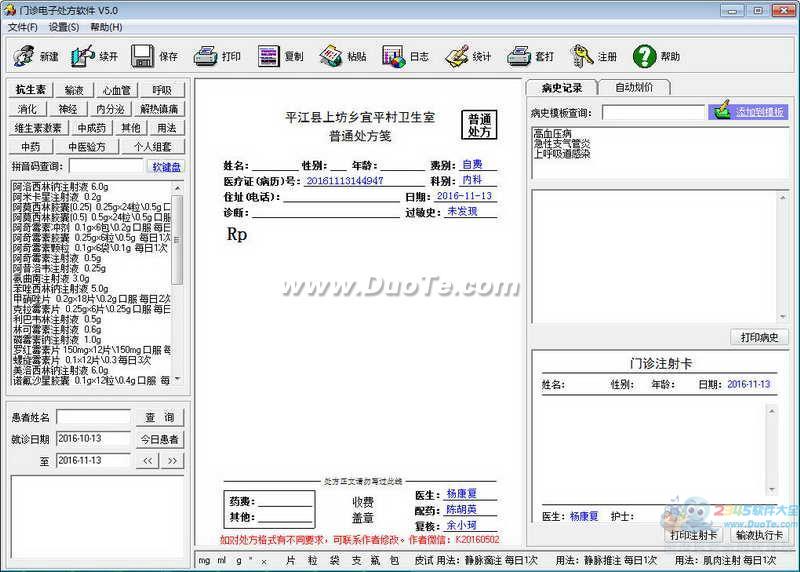
Task: Save prescription with the 保存 floppy icon
Action: pyautogui.click(x=142, y=56)
